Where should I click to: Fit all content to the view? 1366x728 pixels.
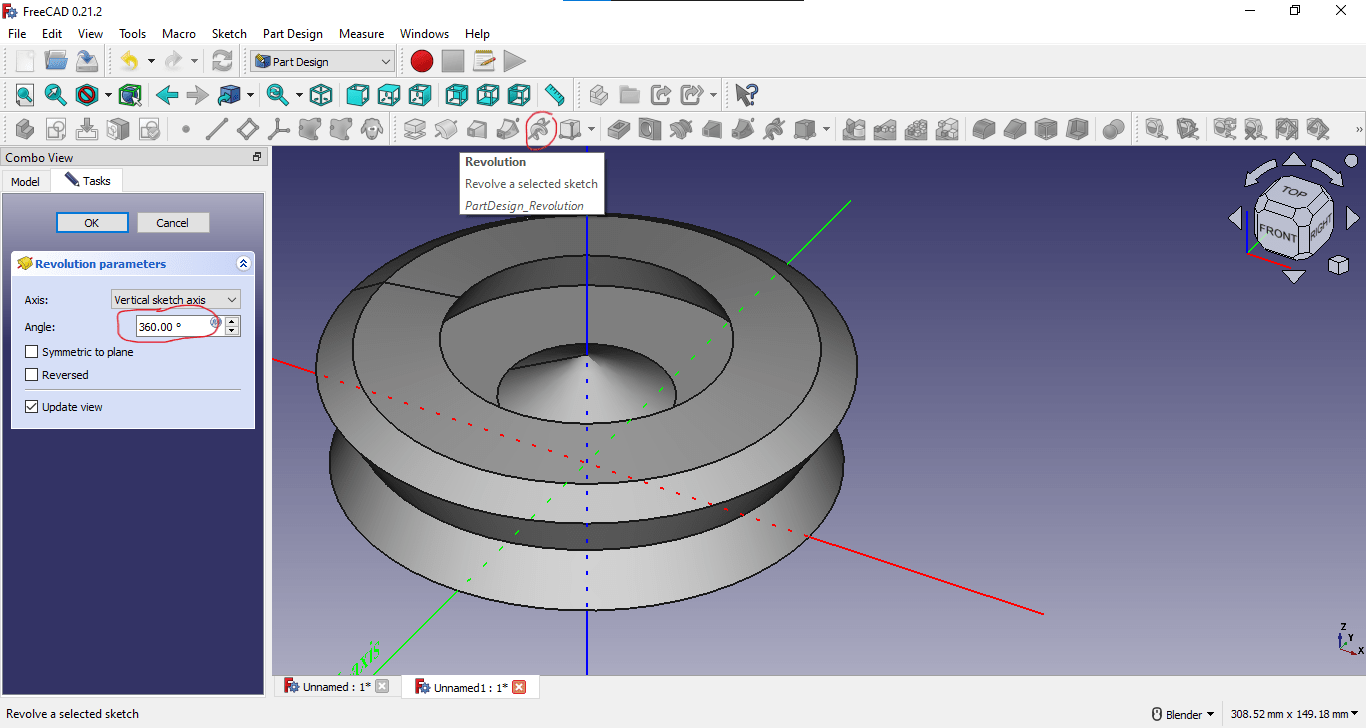pos(24,95)
